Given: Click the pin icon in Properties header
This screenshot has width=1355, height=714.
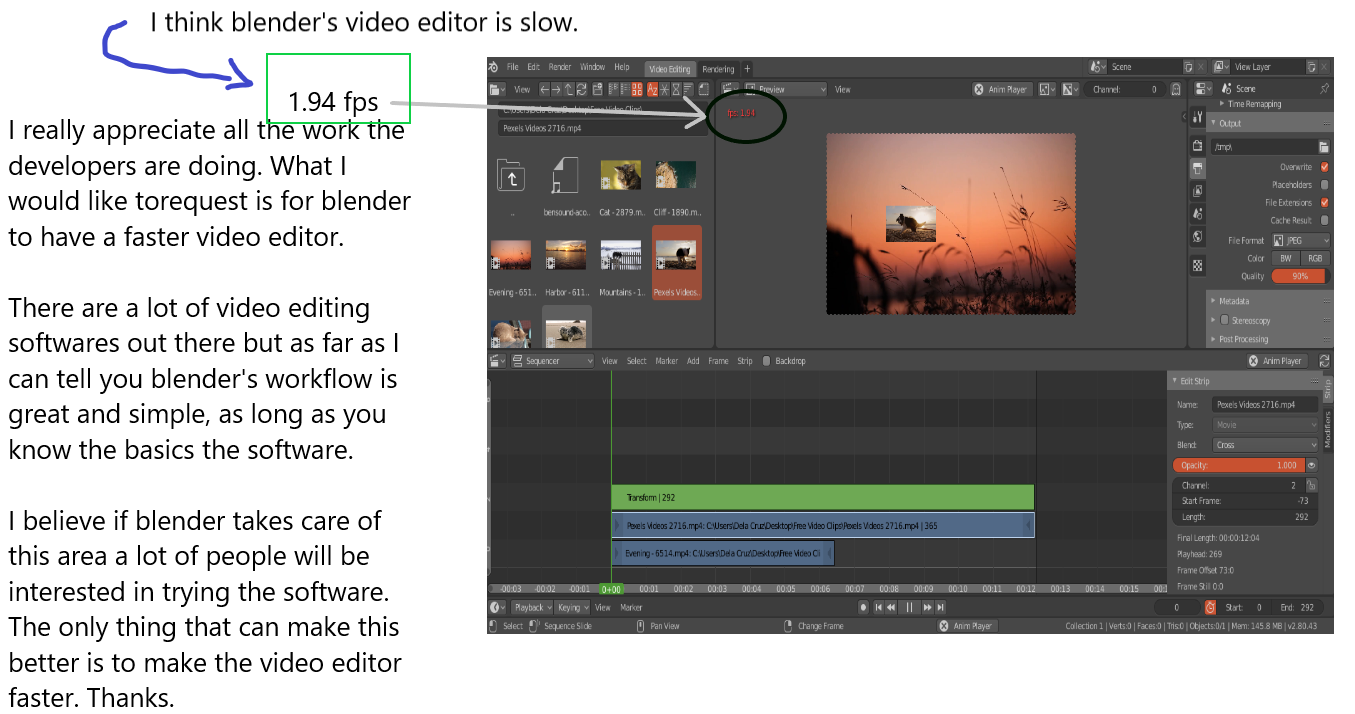Looking at the screenshot, I should [1324, 89].
